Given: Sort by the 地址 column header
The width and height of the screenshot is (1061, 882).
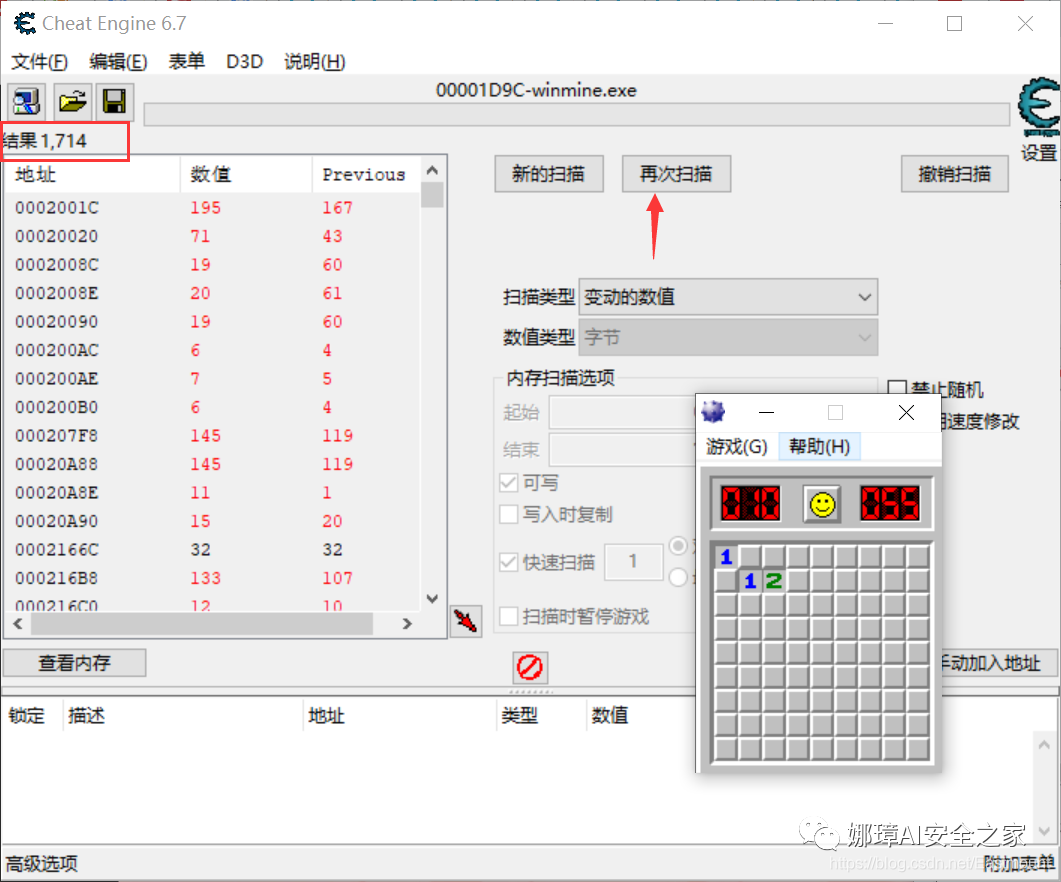Looking at the screenshot, I should click(x=92, y=175).
